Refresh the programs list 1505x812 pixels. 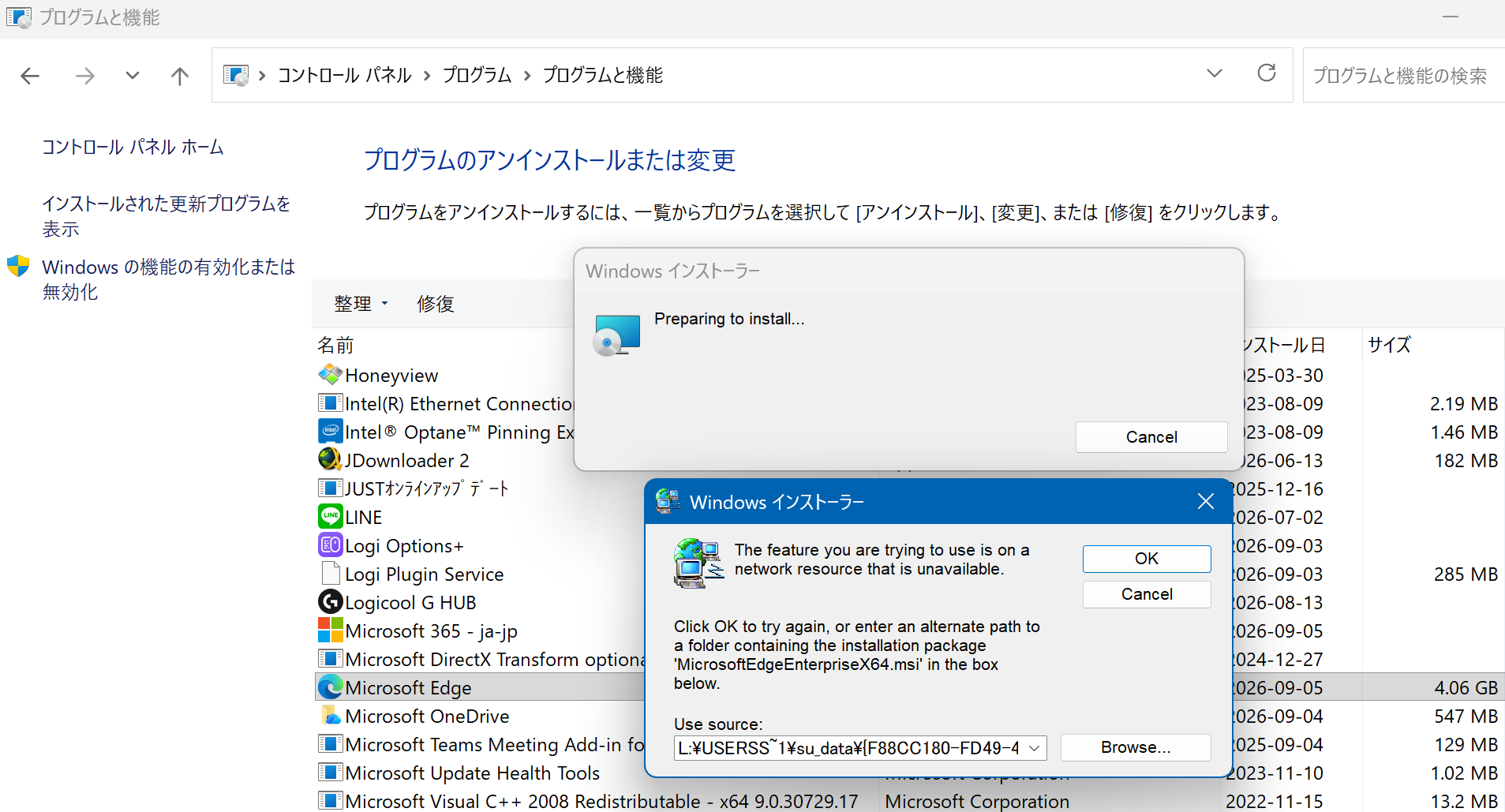[x=1267, y=73]
